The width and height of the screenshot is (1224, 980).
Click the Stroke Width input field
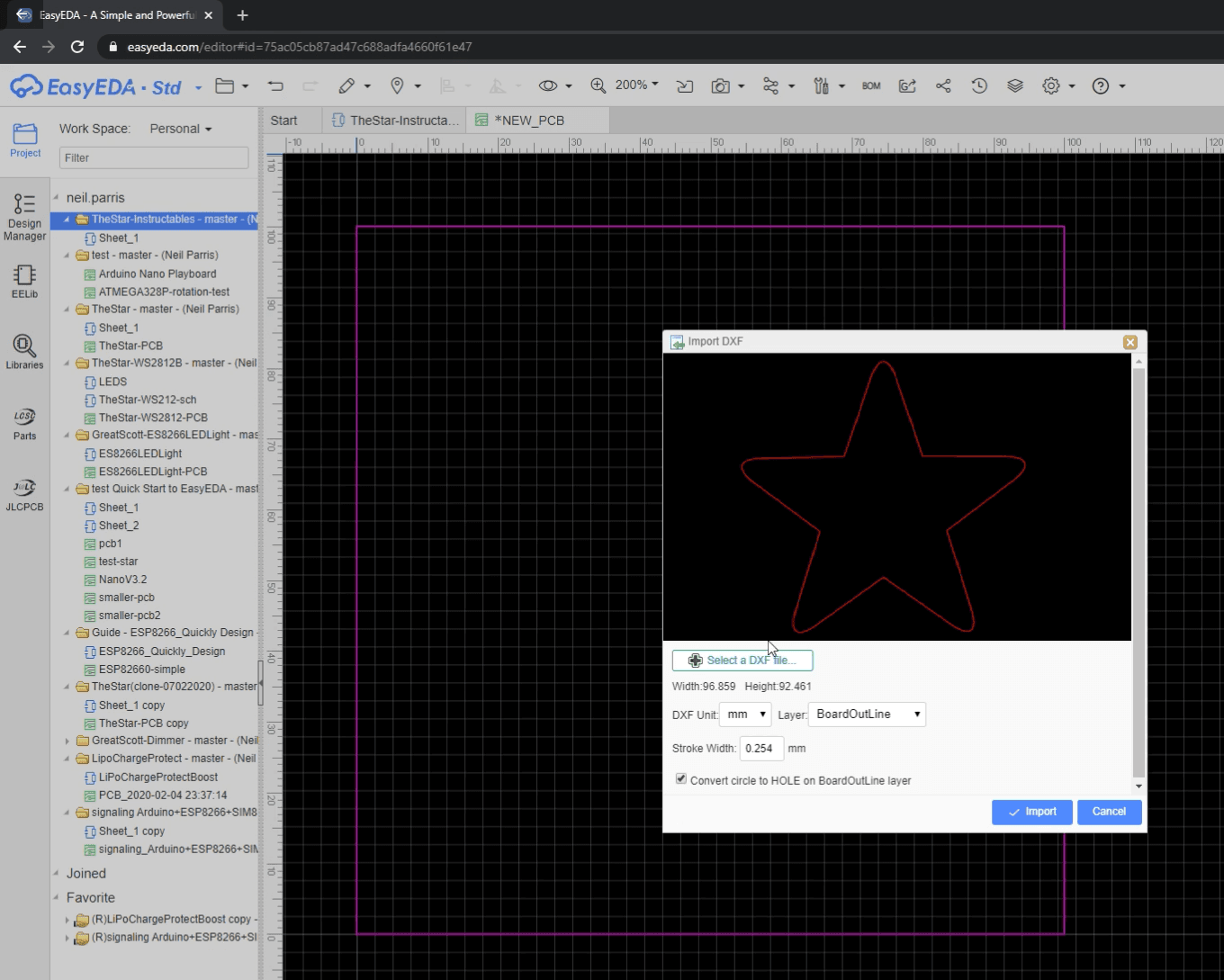760,748
